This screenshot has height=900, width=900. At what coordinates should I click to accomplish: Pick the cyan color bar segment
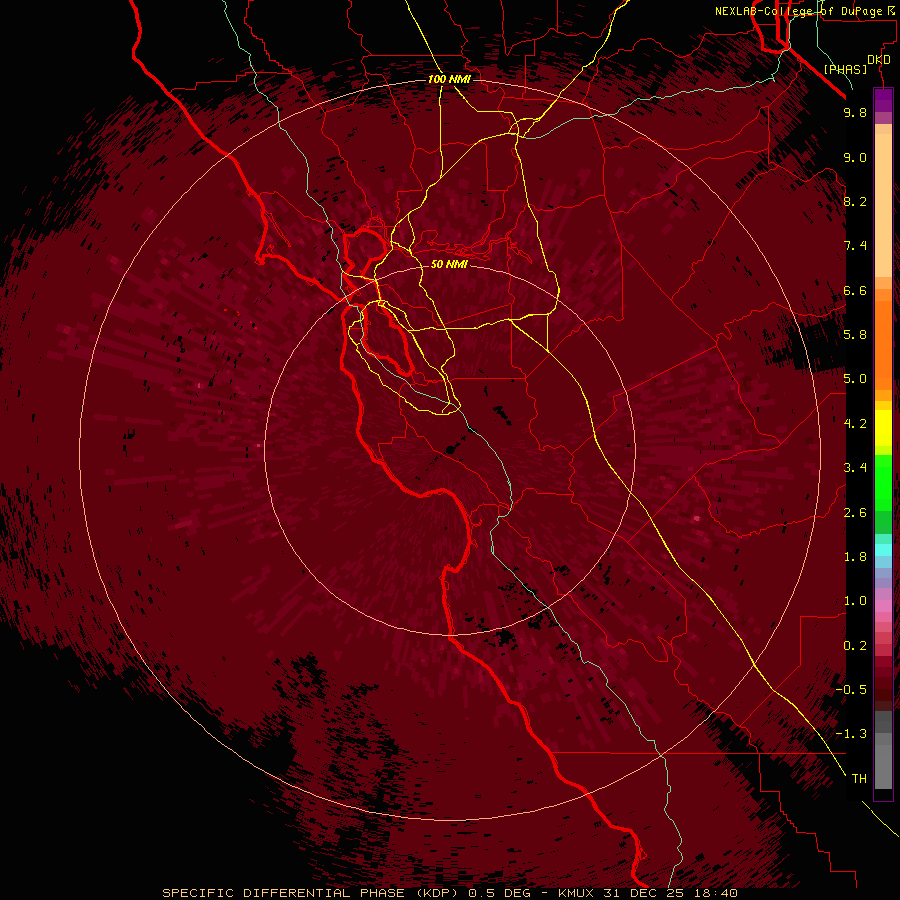pyautogui.click(x=883, y=549)
